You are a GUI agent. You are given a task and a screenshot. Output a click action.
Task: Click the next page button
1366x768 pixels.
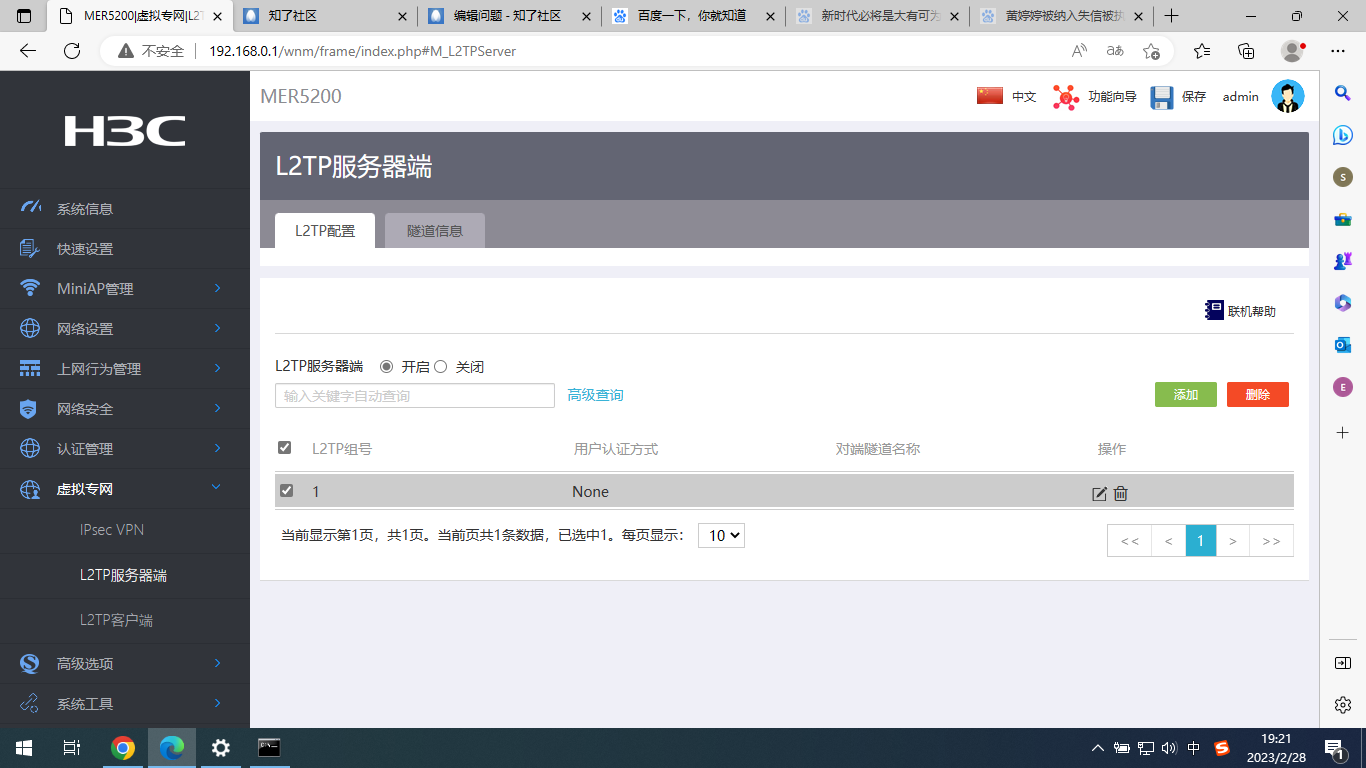pyautogui.click(x=1233, y=541)
